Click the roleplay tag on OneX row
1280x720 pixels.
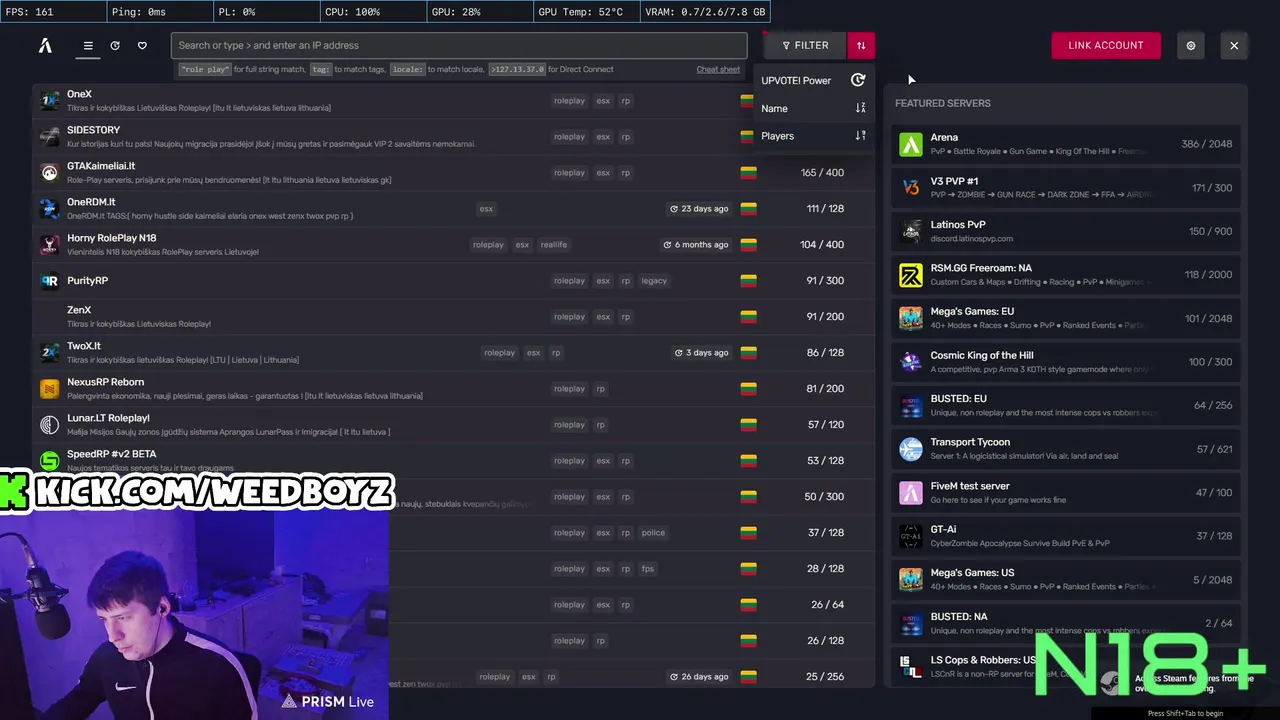click(569, 100)
